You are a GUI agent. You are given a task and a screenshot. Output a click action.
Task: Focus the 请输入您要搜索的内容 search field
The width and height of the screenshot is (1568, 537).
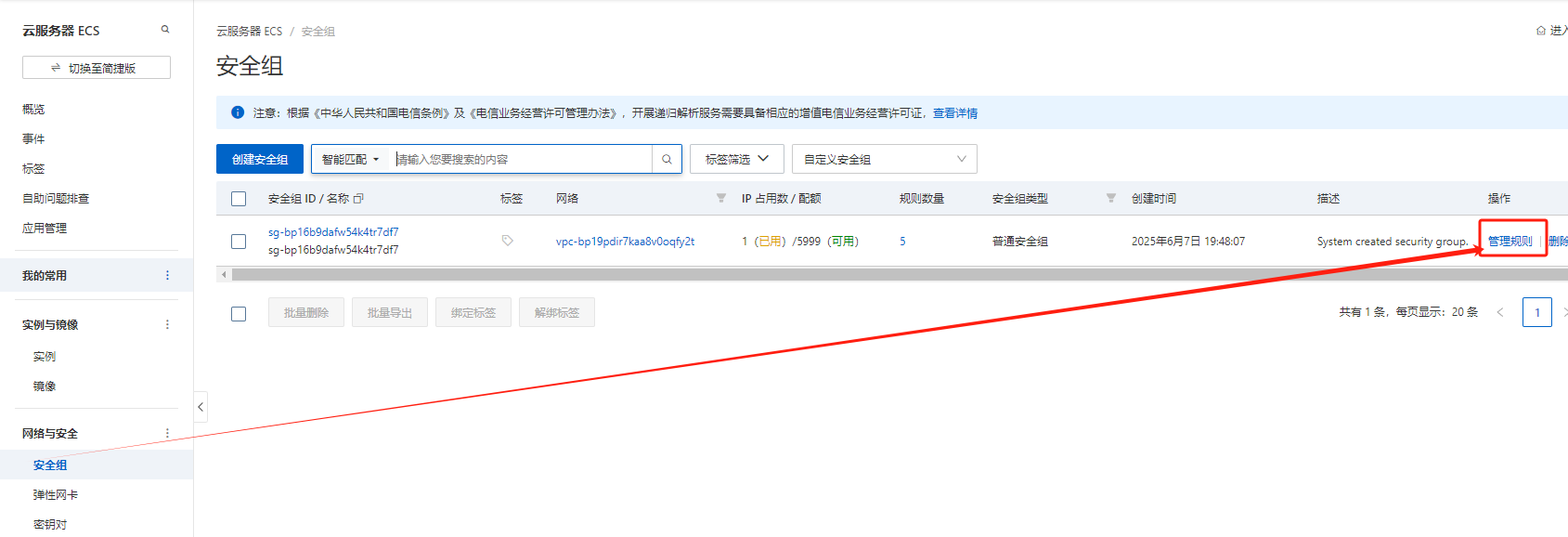click(x=523, y=159)
